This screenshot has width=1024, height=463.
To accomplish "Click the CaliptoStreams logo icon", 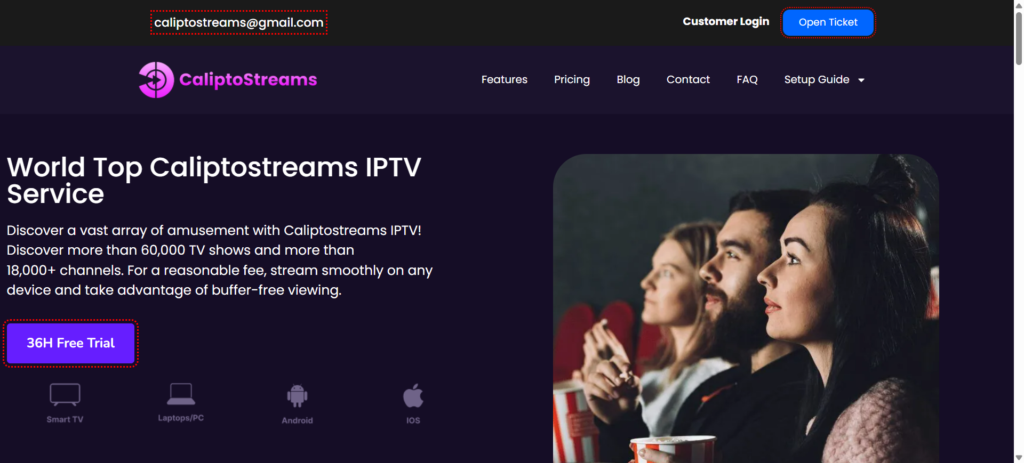I will coord(156,80).
